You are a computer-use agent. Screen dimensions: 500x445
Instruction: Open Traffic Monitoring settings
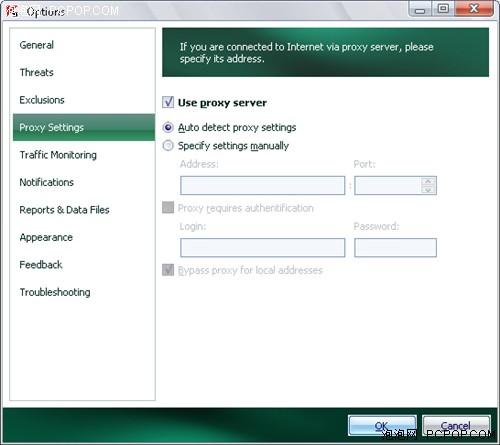(58, 155)
